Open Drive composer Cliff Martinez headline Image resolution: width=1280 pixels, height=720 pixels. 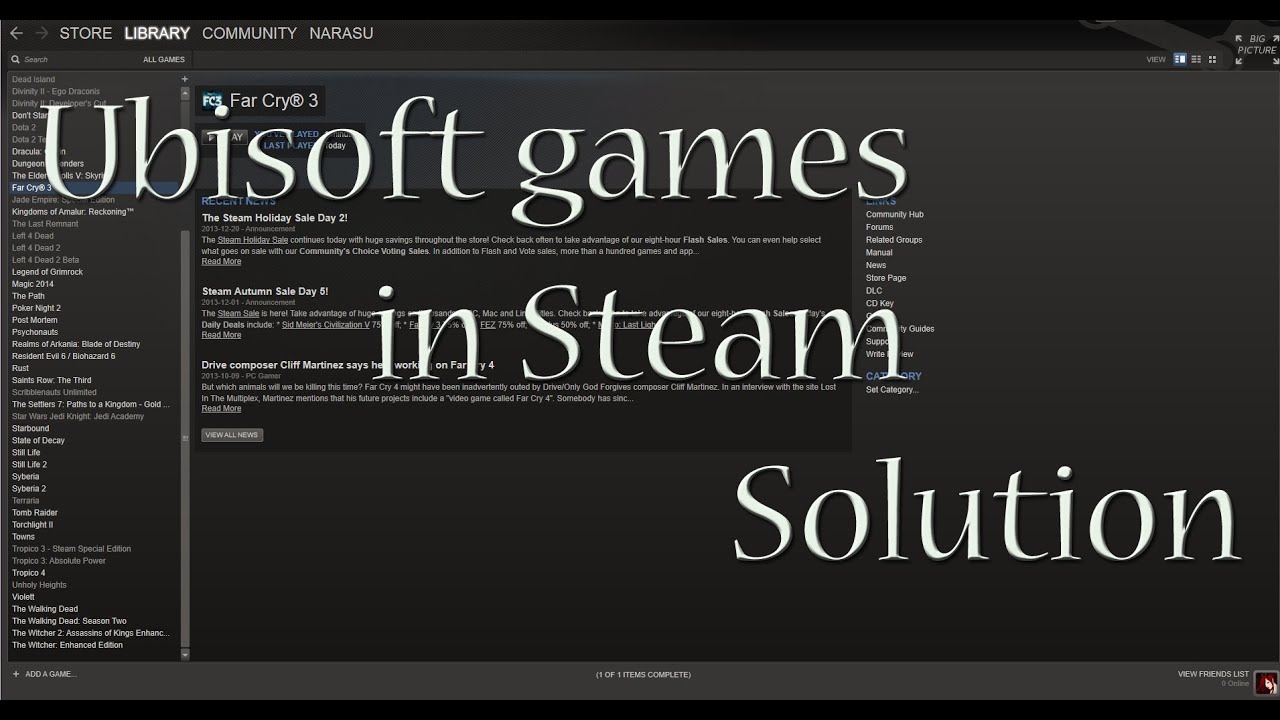pos(348,365)
